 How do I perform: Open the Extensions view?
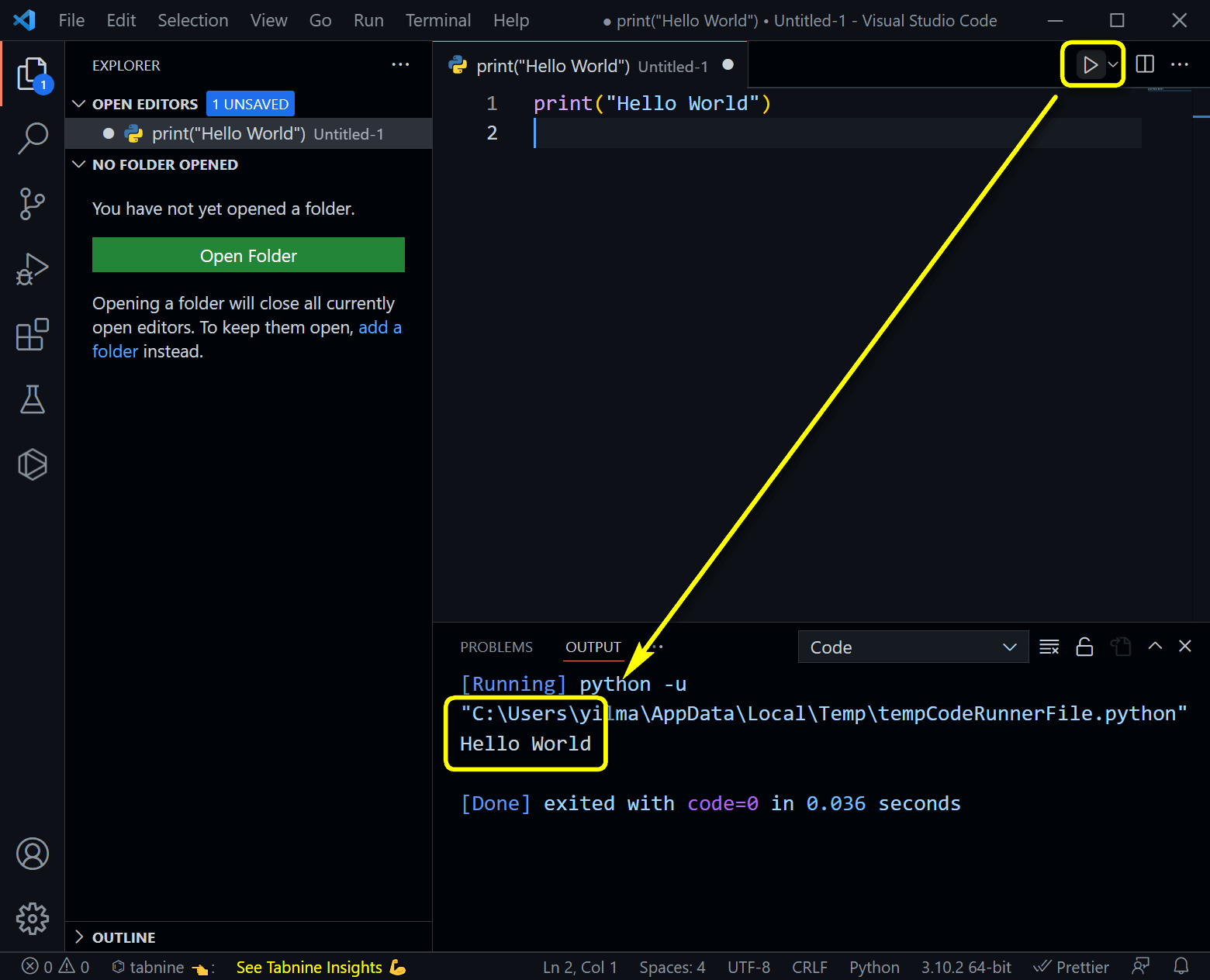[x=33, y=334]
